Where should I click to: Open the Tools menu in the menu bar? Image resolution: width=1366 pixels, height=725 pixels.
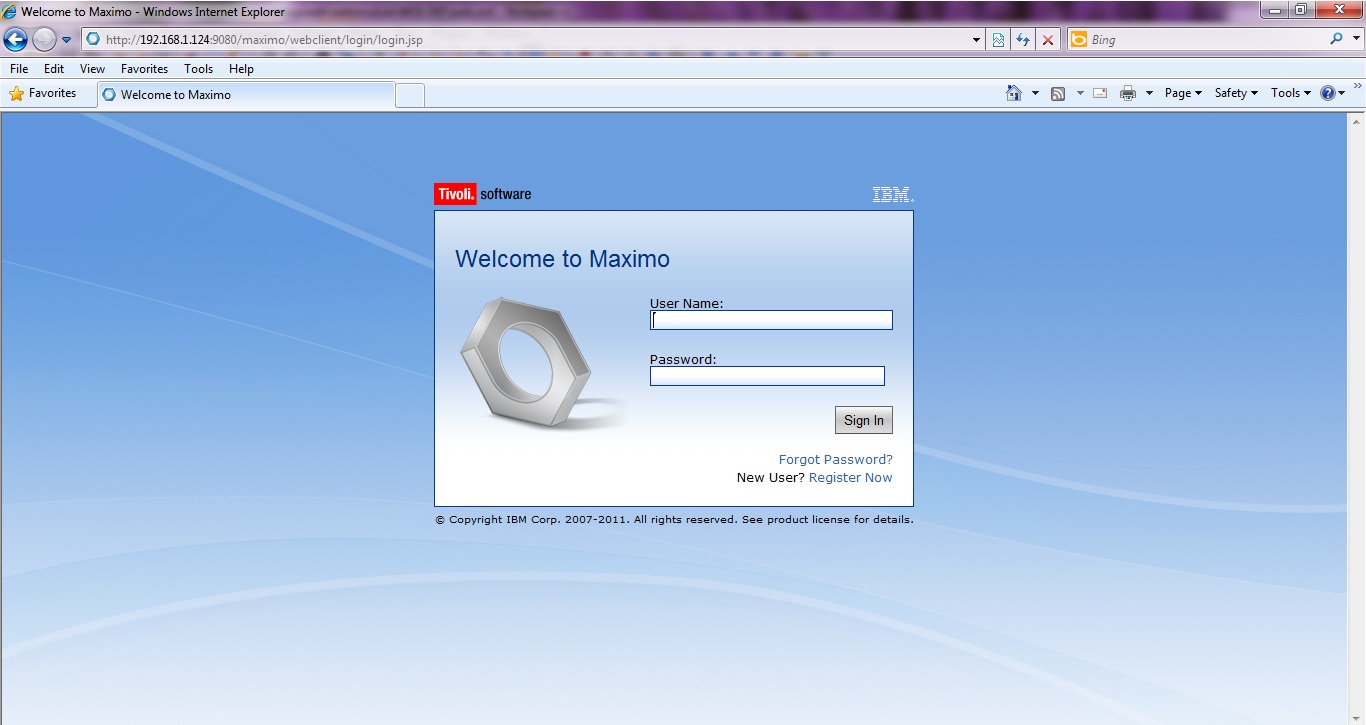click(197, 68)
